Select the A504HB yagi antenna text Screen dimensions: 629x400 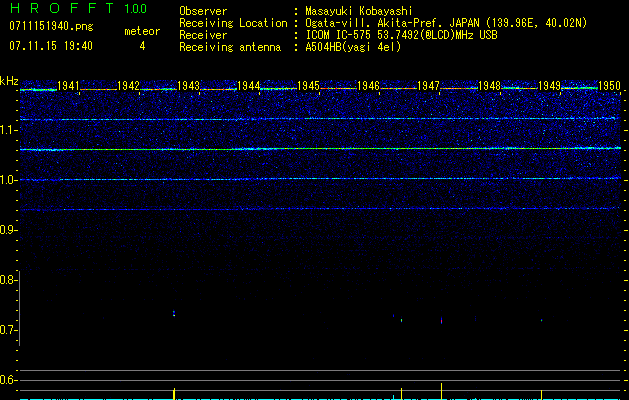(353, 47)
